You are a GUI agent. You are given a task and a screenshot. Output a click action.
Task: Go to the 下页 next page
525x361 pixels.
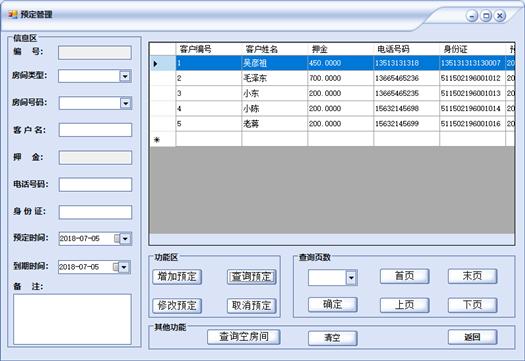click(x=472, y=305)
